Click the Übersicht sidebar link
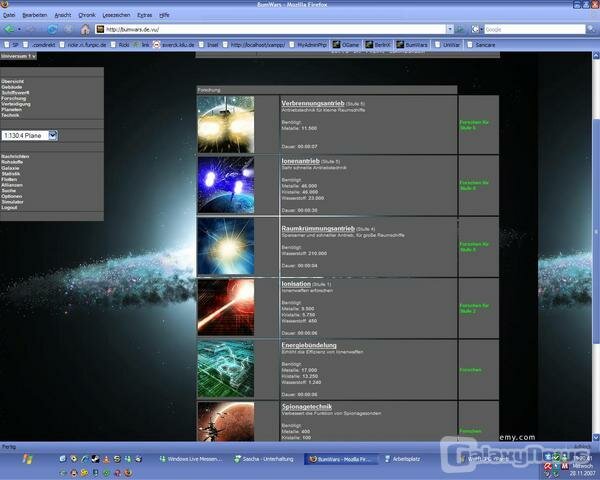 (x=13, y=81)
